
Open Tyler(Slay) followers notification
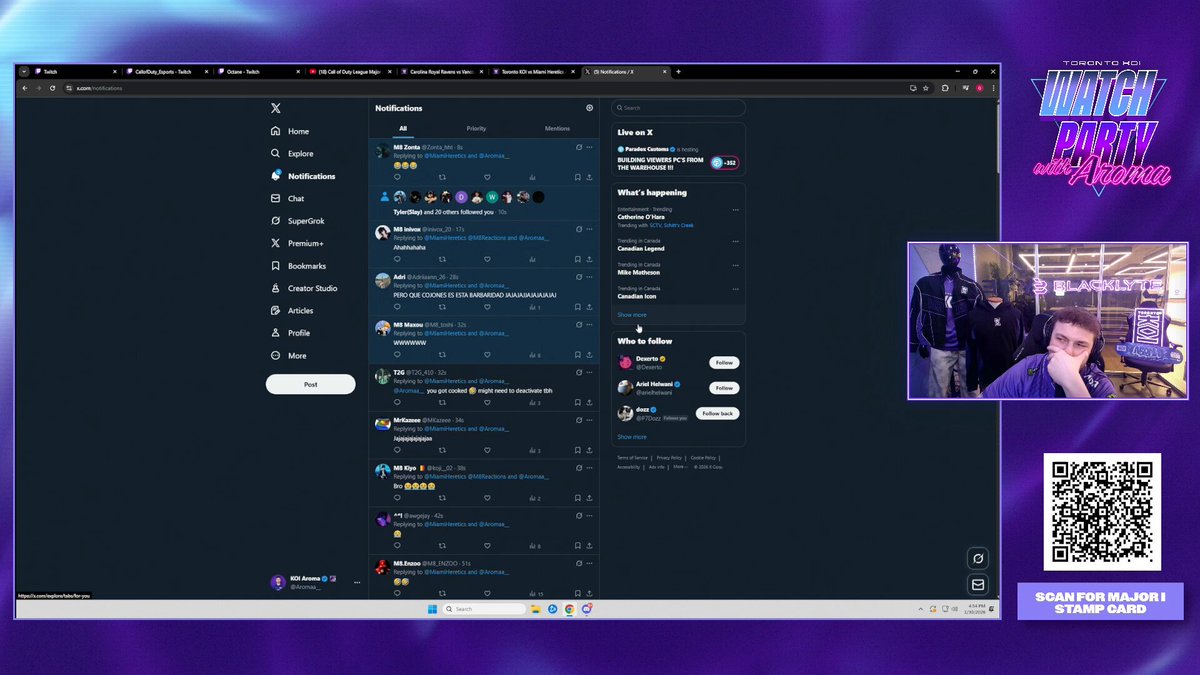[x=484, y=204]
